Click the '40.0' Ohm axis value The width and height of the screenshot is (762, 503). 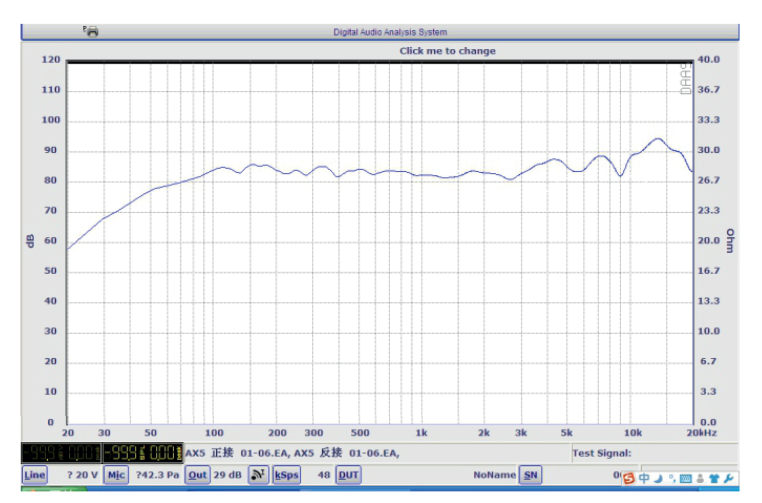coord(709,59)
